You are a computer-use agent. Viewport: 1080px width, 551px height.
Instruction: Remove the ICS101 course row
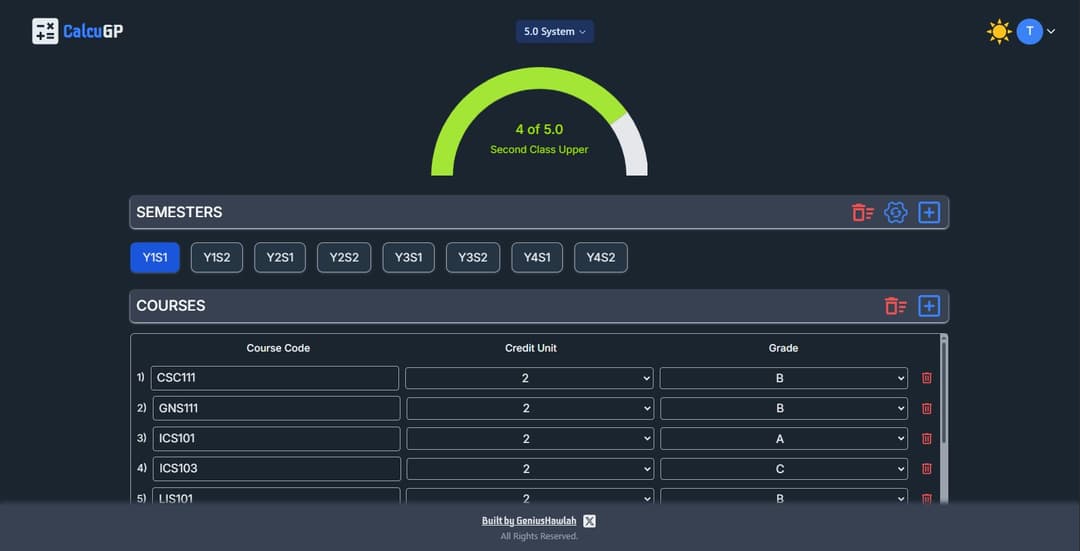pyautogui.click(x=927, y=438)
